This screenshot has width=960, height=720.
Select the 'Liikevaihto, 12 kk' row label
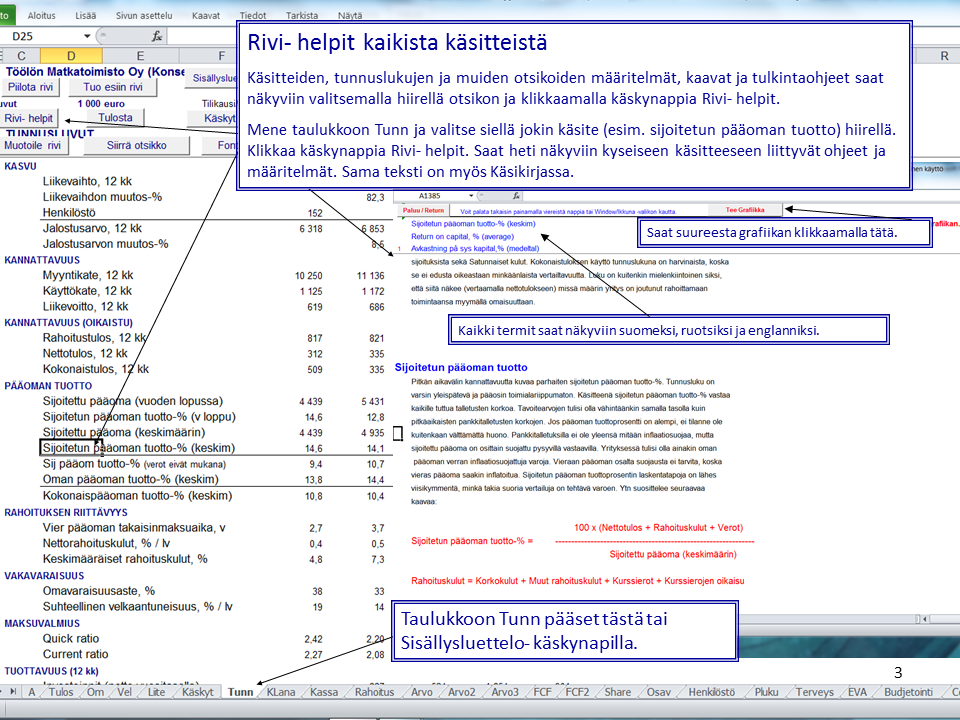(x=87, y=181)
